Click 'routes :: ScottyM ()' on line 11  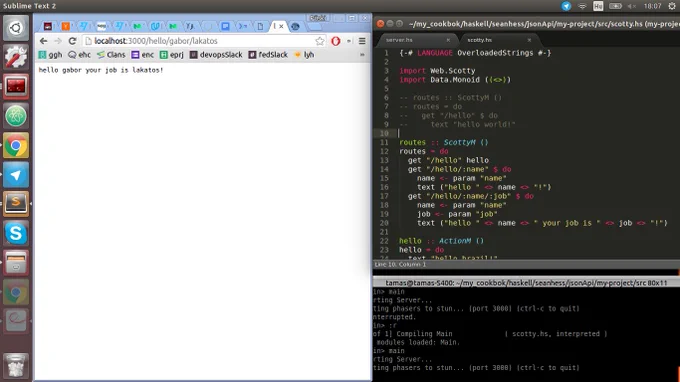click(x=444, y=142)
